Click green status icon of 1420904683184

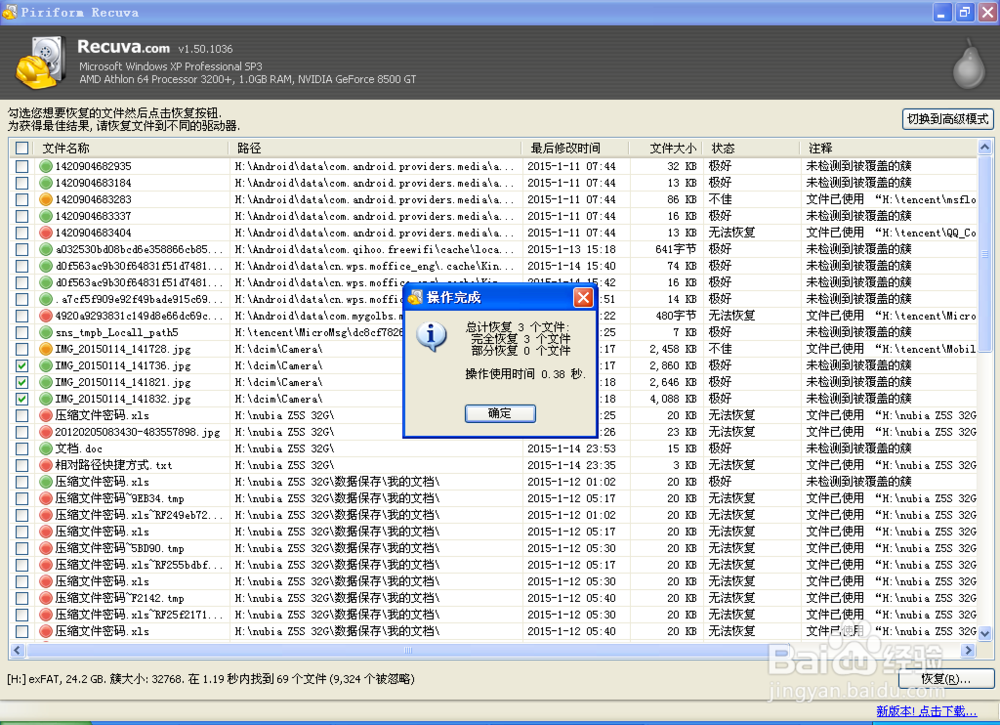click(x=45, y=182)
